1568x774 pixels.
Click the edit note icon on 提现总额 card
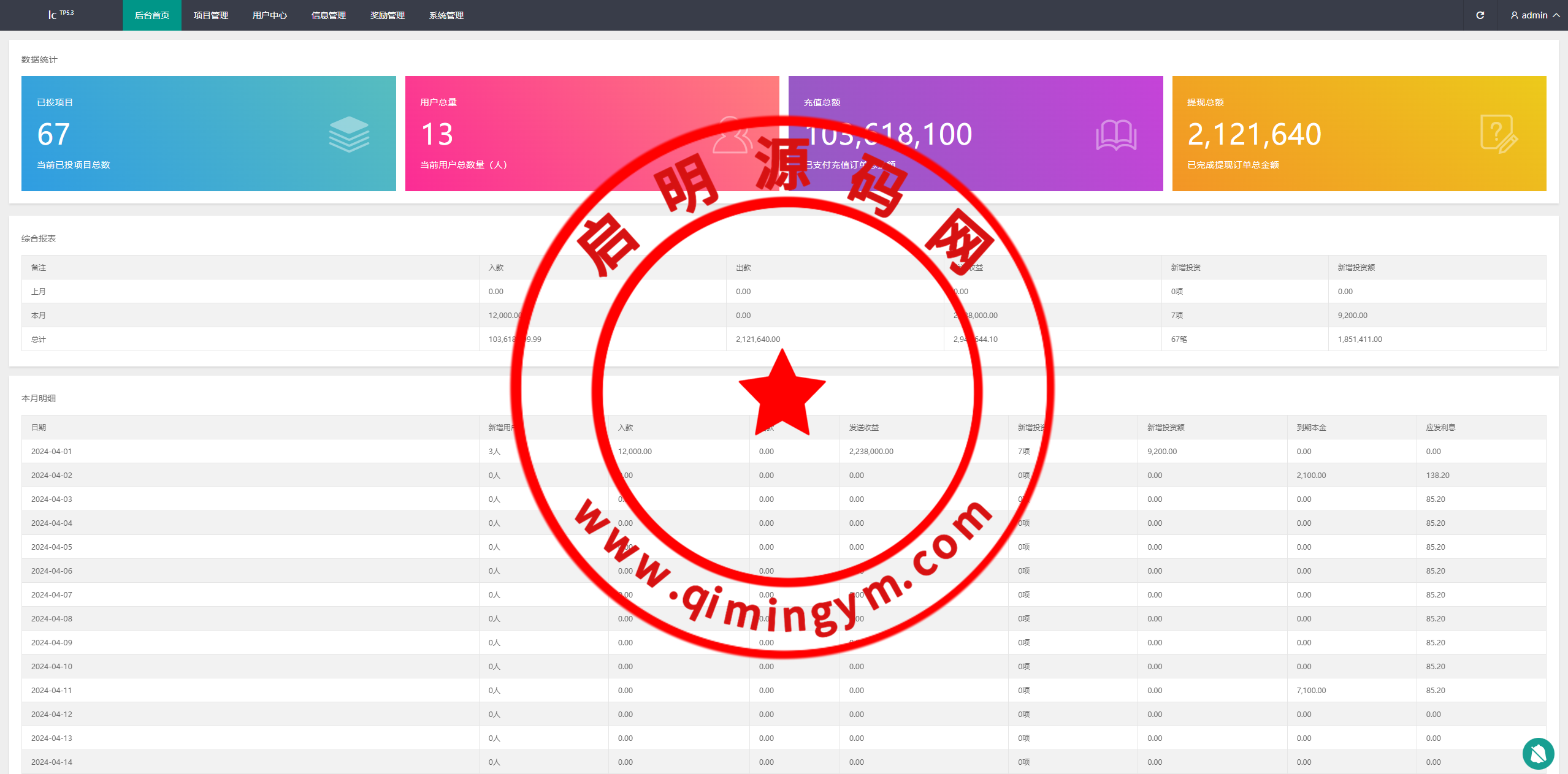pos(1498,134)
